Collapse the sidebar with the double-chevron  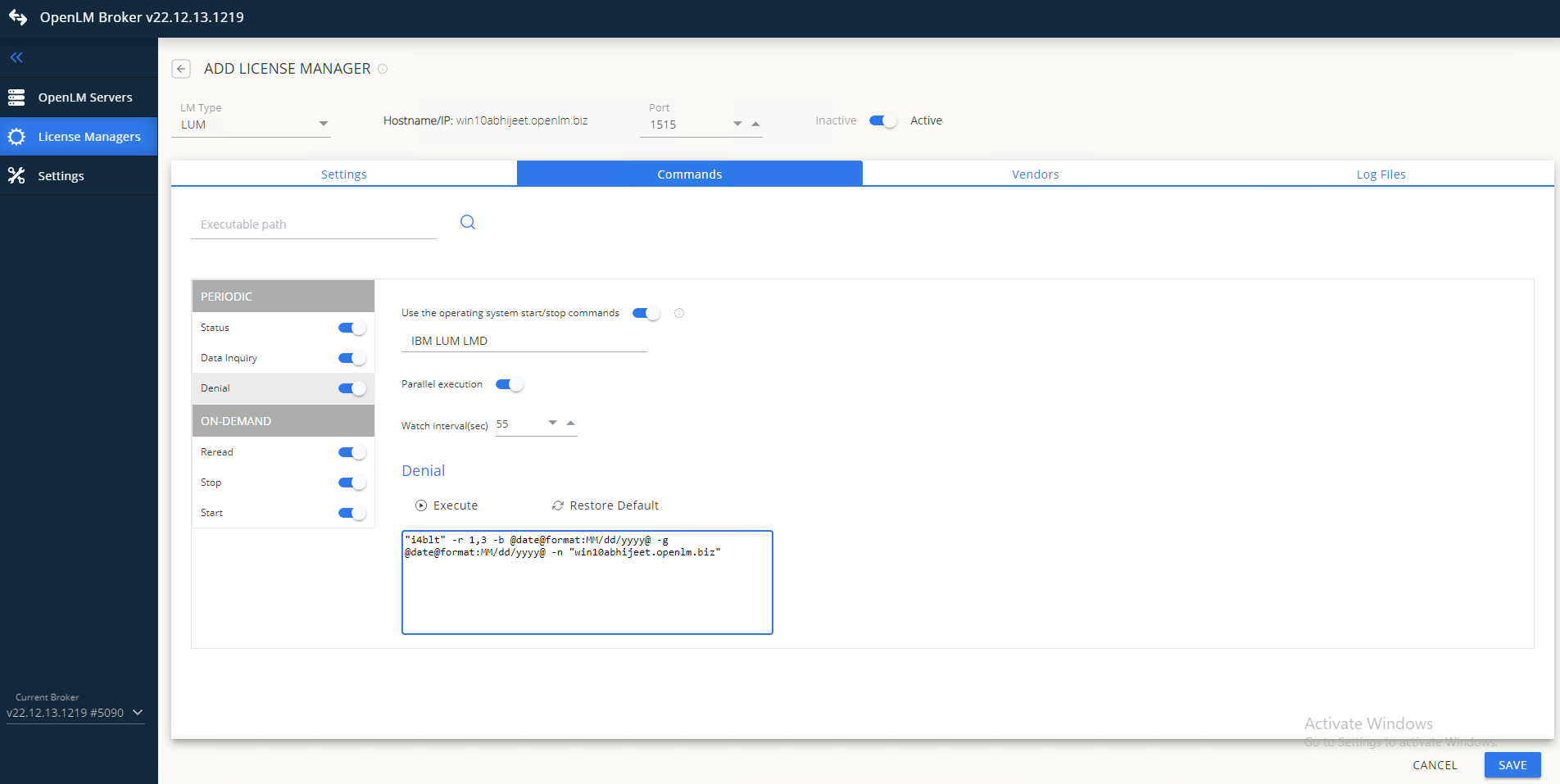(16, 57)
